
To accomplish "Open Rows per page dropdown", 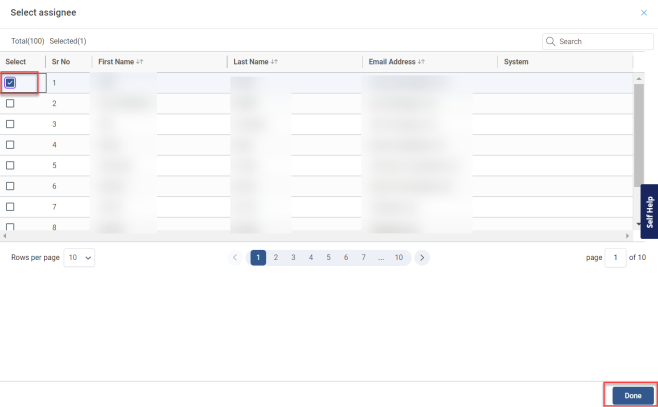I will [80, 257].
